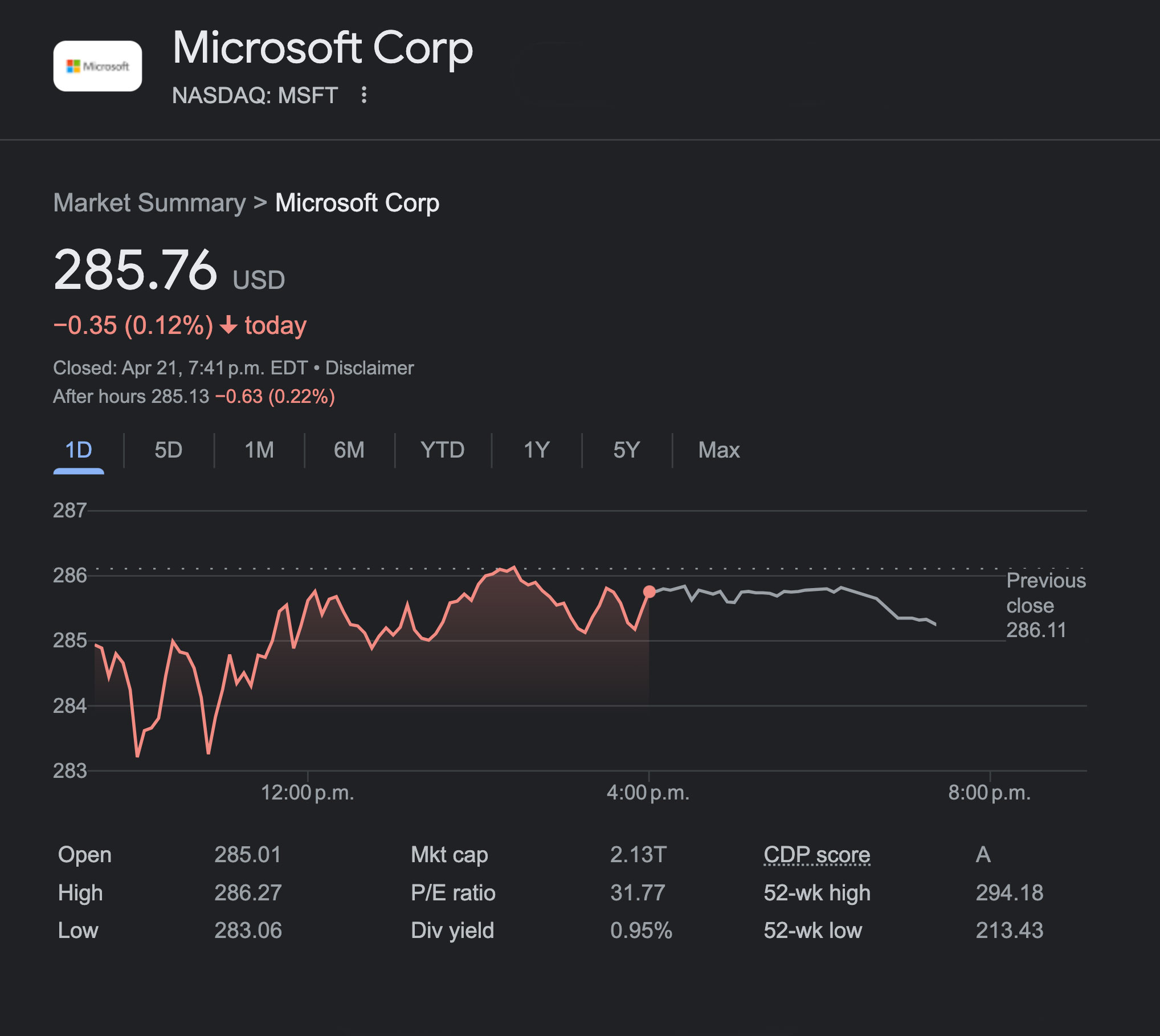Click the P/E ratio value 31.77
The image size is (1160, 1036).
coord(638,893)
